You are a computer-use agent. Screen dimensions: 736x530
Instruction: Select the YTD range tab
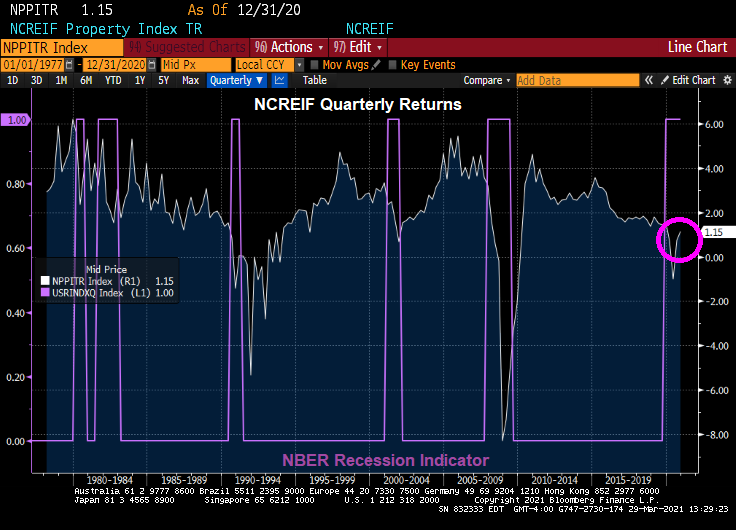click(x=113, y=80)
